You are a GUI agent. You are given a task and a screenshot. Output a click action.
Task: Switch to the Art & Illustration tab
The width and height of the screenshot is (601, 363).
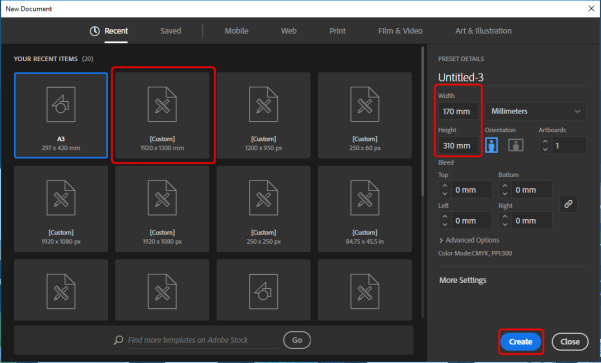483,31
